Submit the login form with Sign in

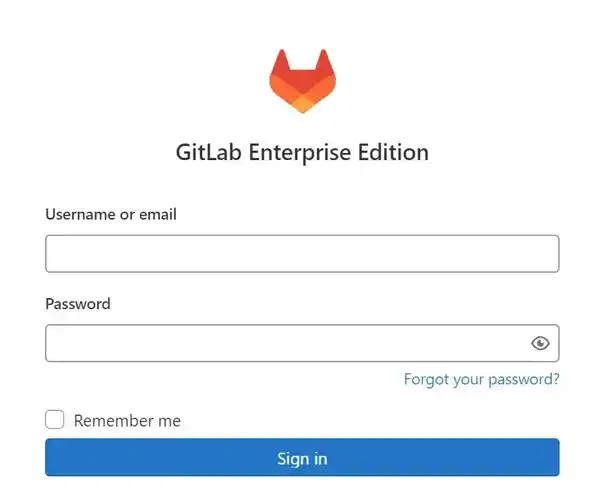click(302, 458)
